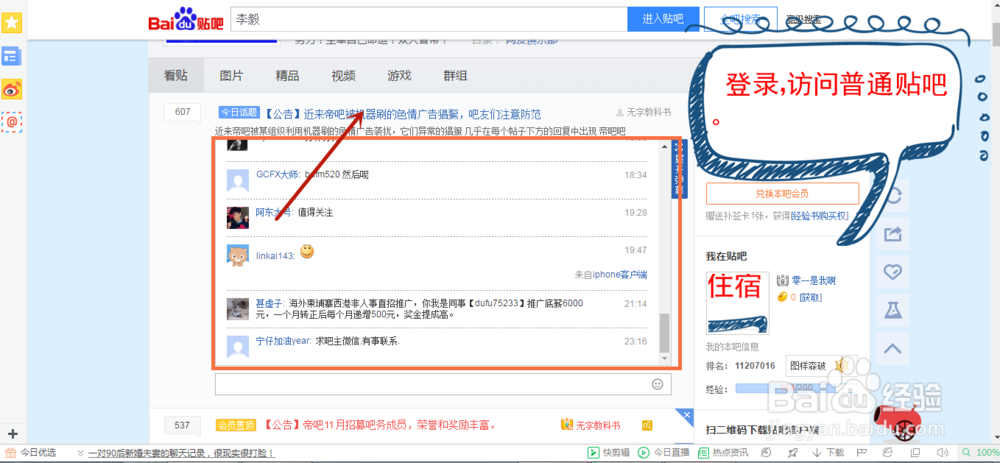Click username linkai143
This screenshot has height=463, width=1000.
click(x=276, y=256)
